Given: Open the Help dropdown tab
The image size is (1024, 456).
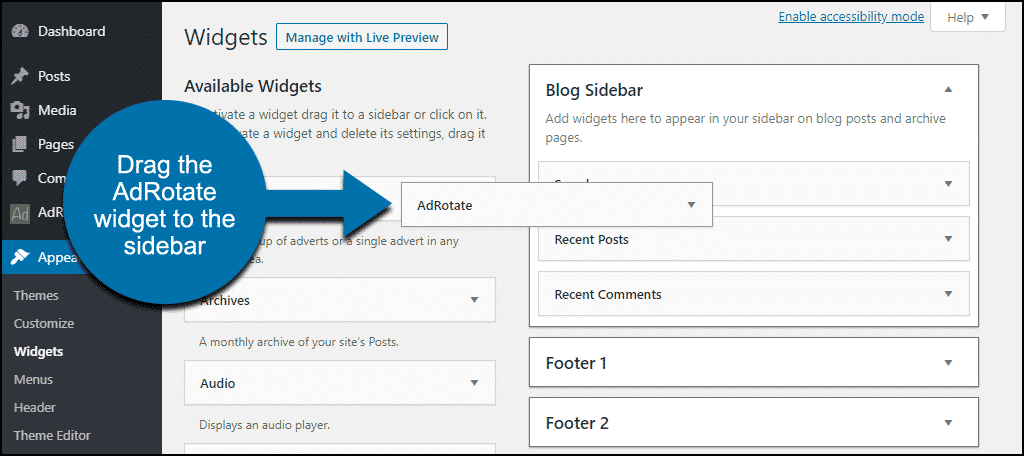Looking at the screenshot, I should [968, 18].
